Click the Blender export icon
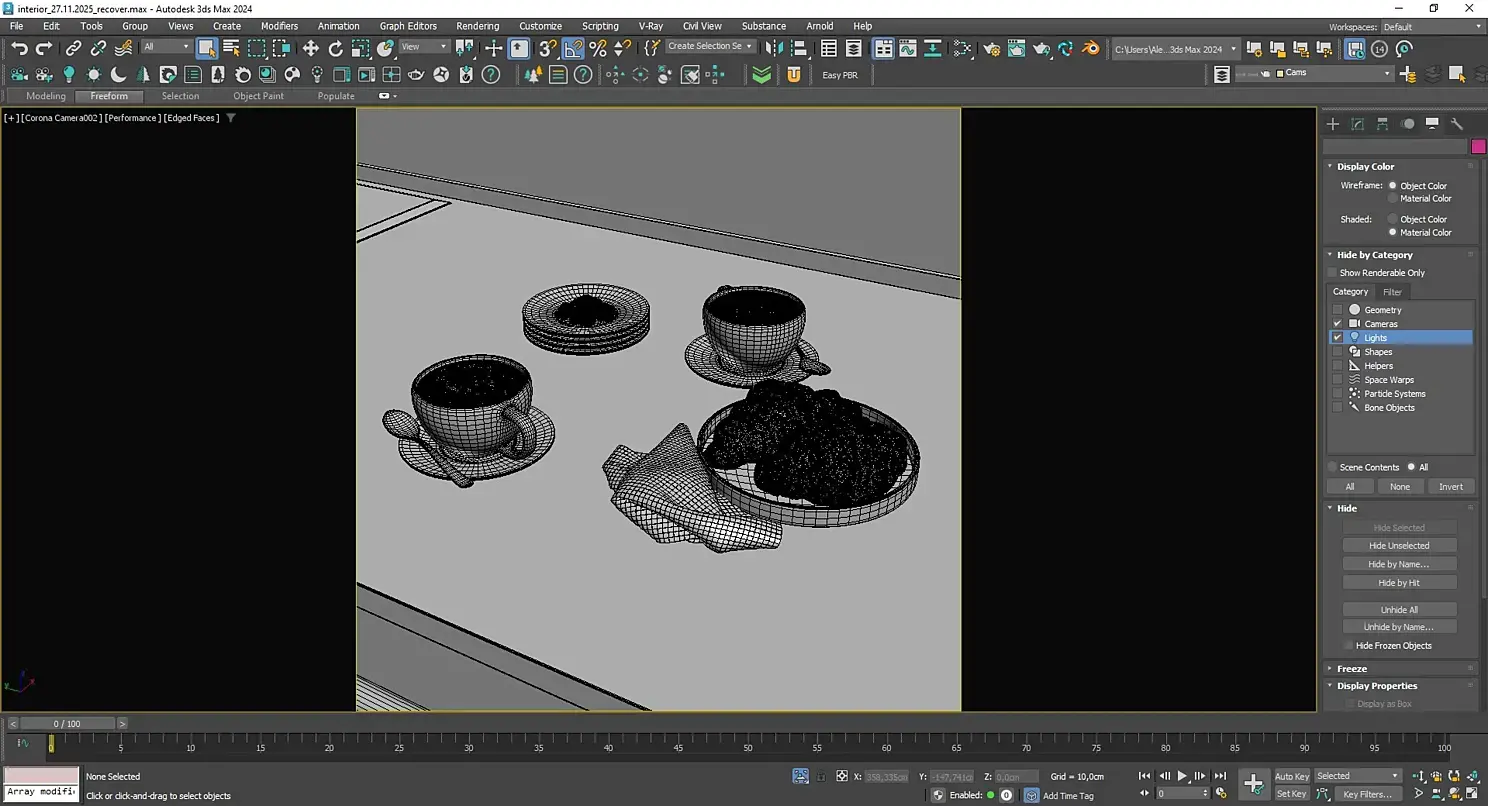This screenshot has height=806, width=1488. 1091,48
